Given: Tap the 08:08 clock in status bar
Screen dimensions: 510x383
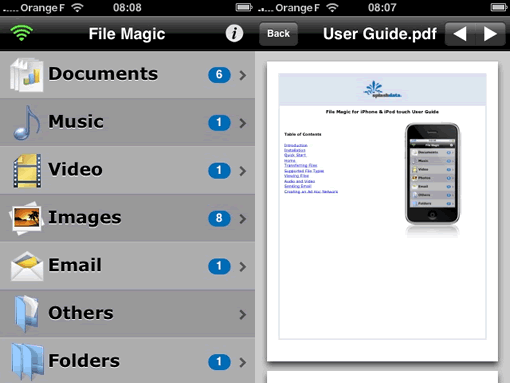Looking at the screenshot, I should pos(127,7).
